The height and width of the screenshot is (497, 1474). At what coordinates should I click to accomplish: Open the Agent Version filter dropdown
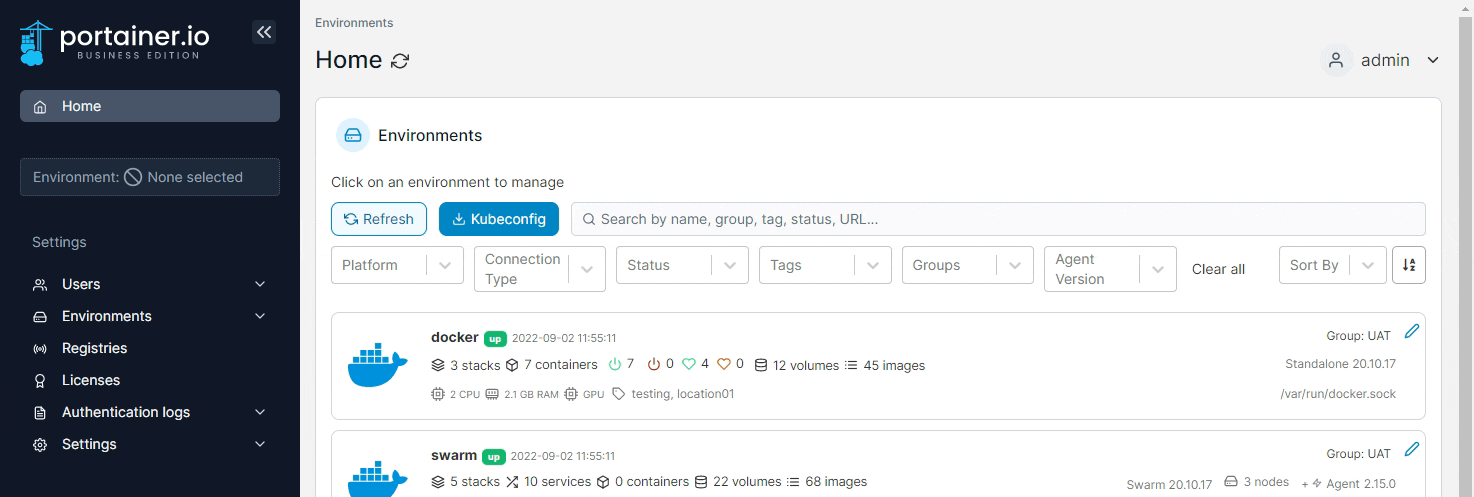click(x=1110, y=269)
